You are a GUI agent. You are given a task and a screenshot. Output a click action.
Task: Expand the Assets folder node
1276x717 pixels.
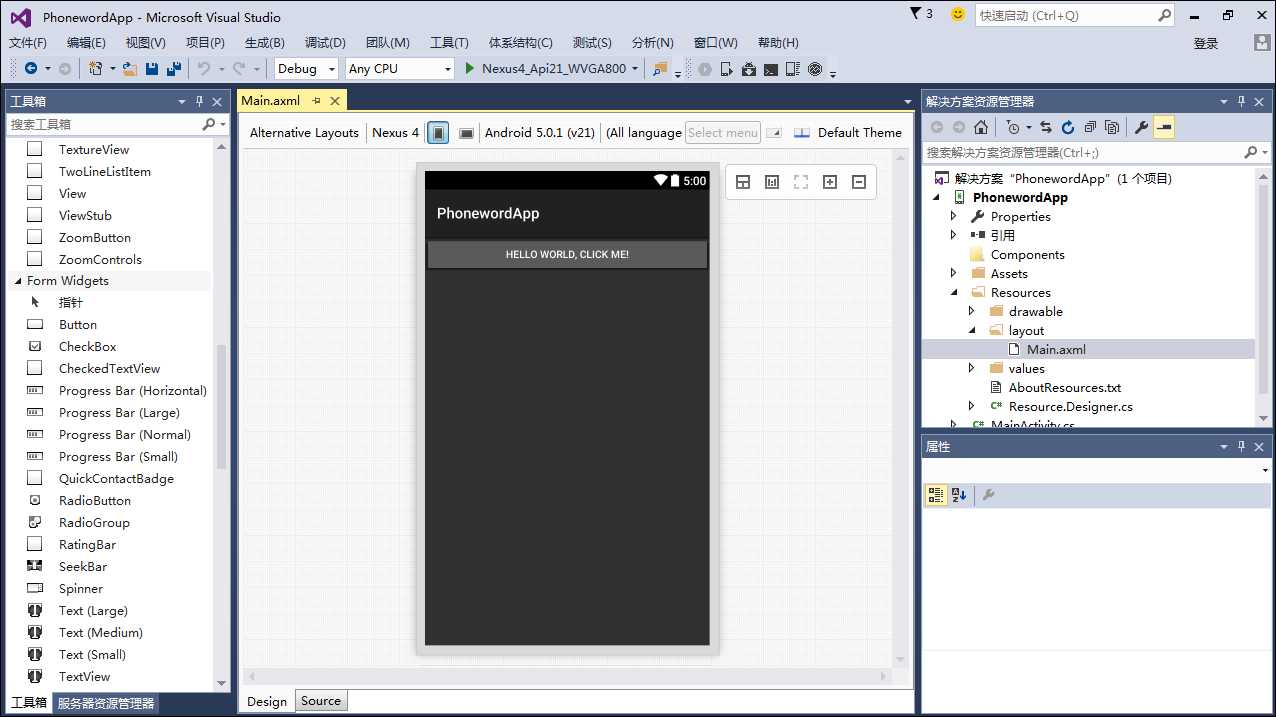tap(953, 274)
